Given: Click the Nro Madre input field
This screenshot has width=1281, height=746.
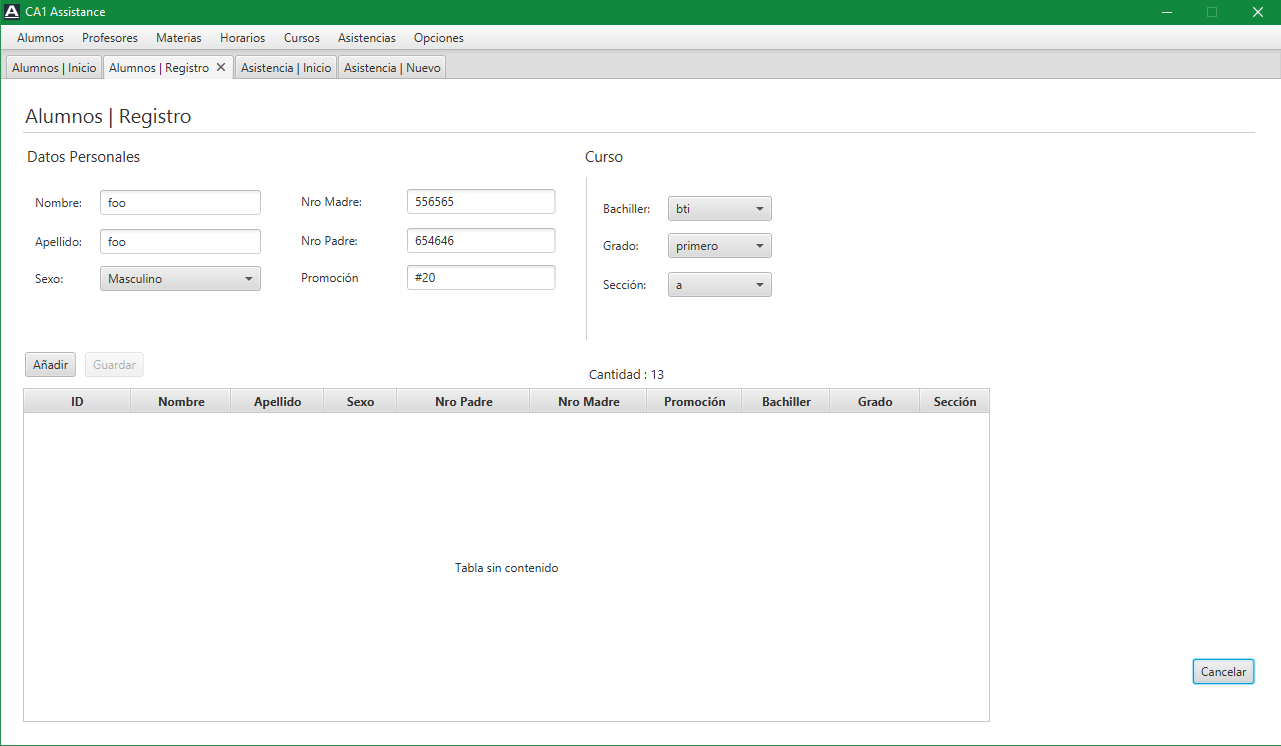Looking at the screenshot, I should click(x=481, y=201).
